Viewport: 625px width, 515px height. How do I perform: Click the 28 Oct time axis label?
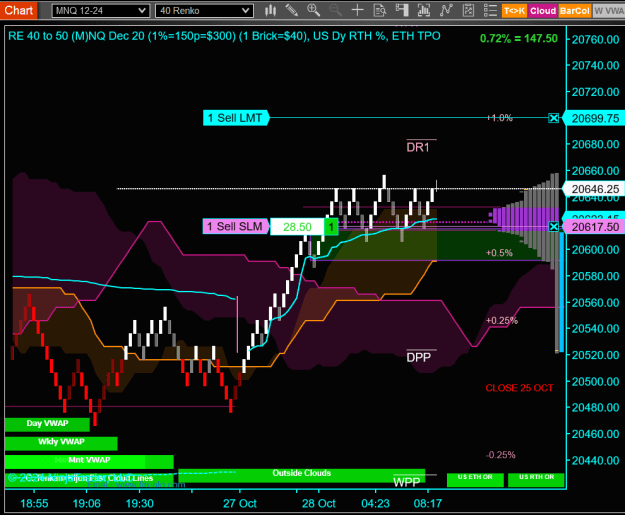(x=318, y=503)
